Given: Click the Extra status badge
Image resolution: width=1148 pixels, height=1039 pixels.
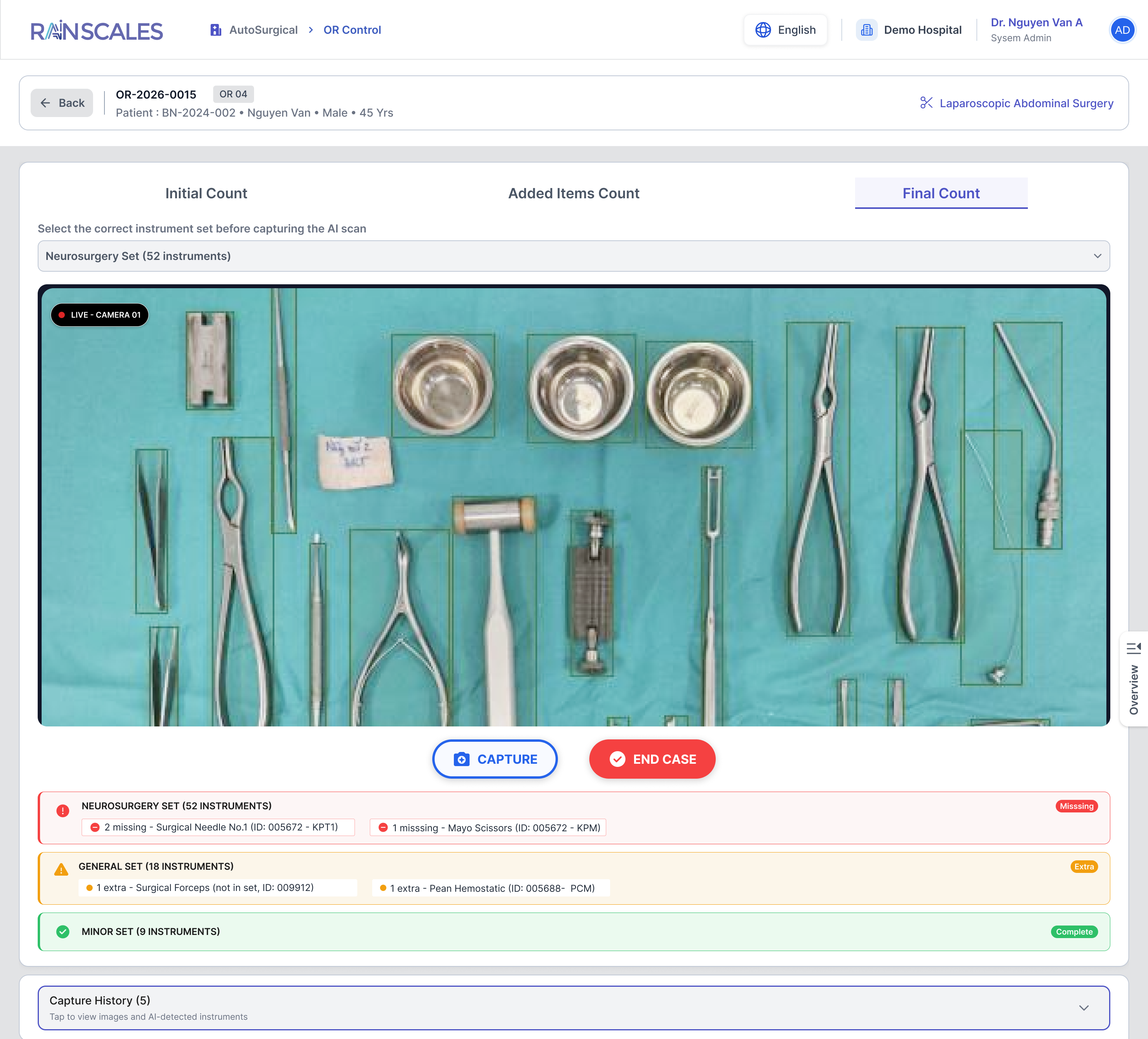Looking at the screenshot, I should (1084, 866).
